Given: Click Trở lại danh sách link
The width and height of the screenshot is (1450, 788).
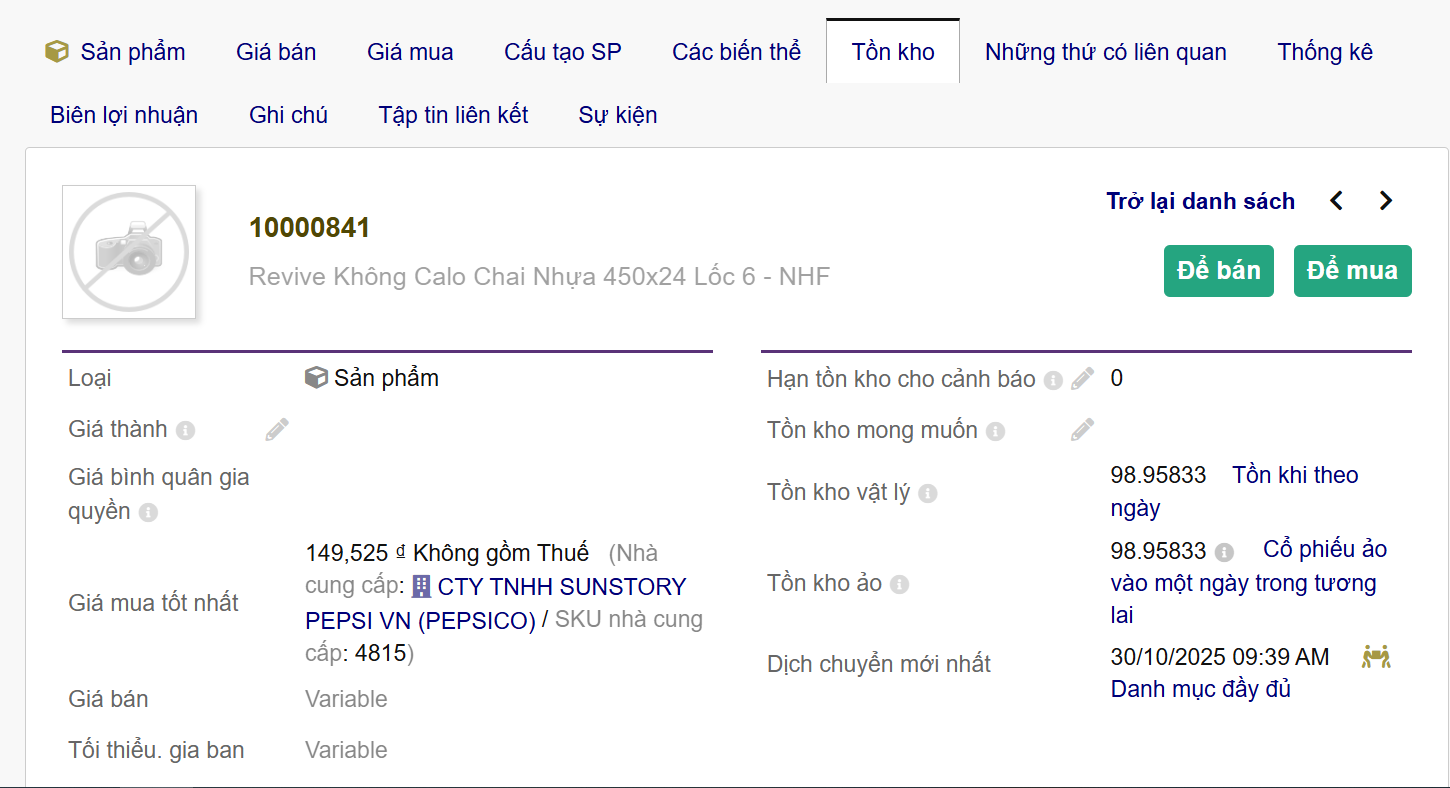Looking at the screenshot, I should pyautogui.click(x=1200, y=200).
